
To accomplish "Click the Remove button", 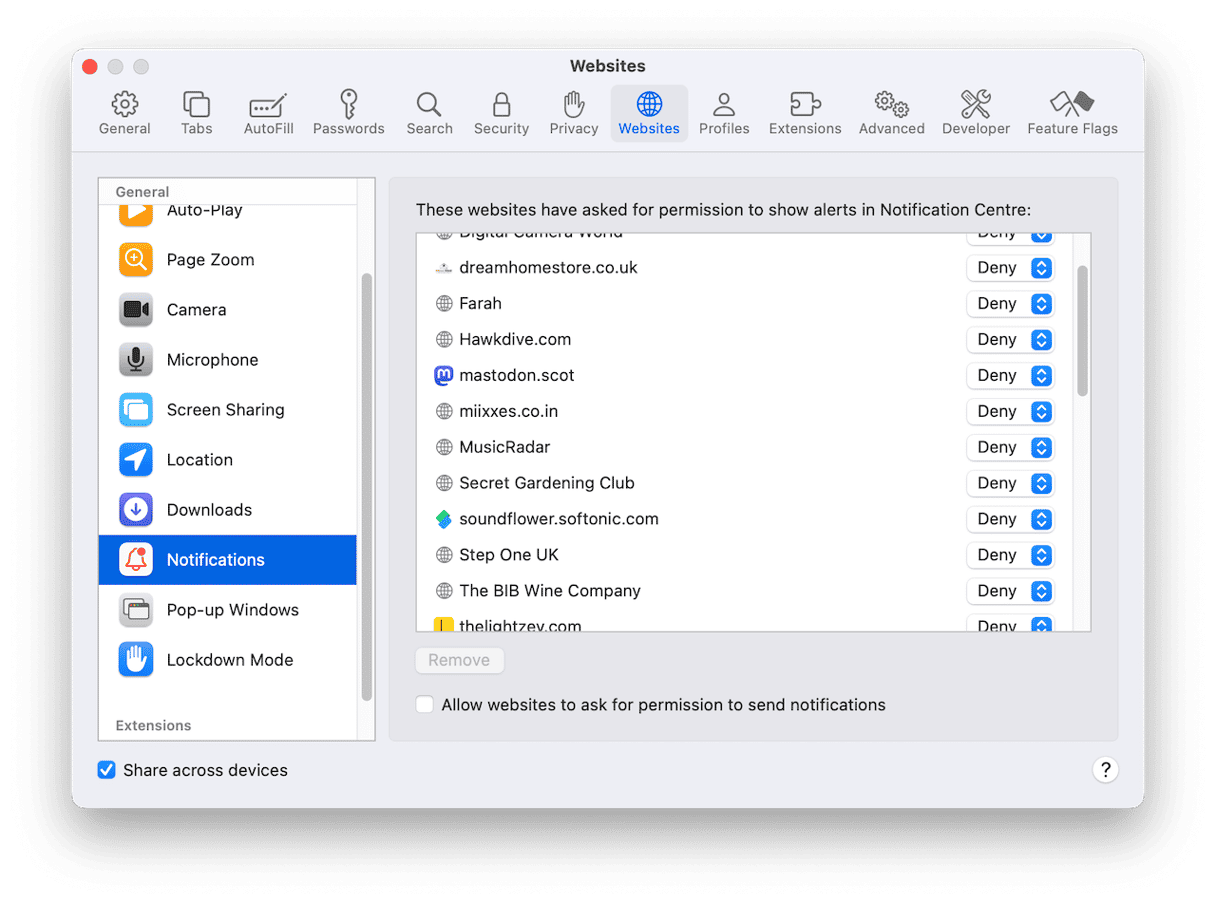I will (x=460, y=660).
